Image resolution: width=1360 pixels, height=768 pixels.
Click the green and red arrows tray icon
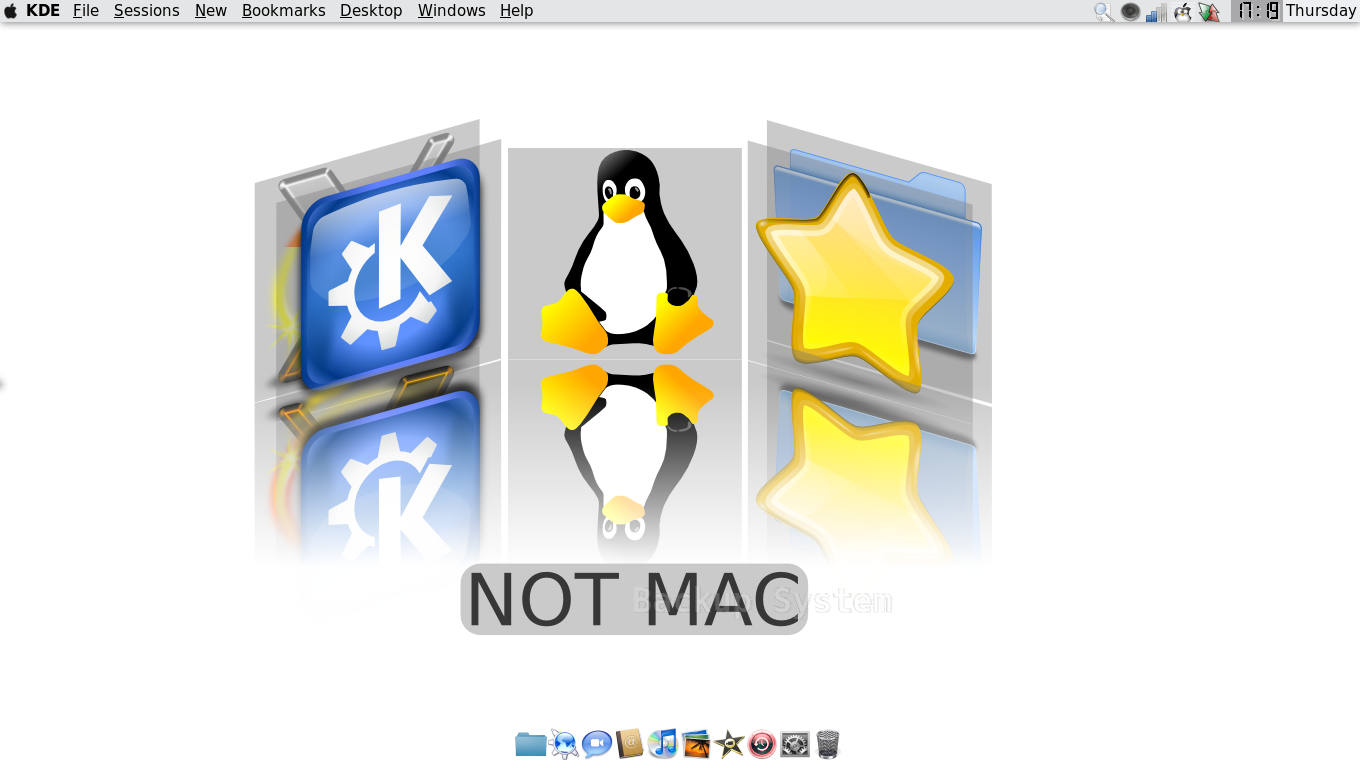click(x=1209, y=12)
